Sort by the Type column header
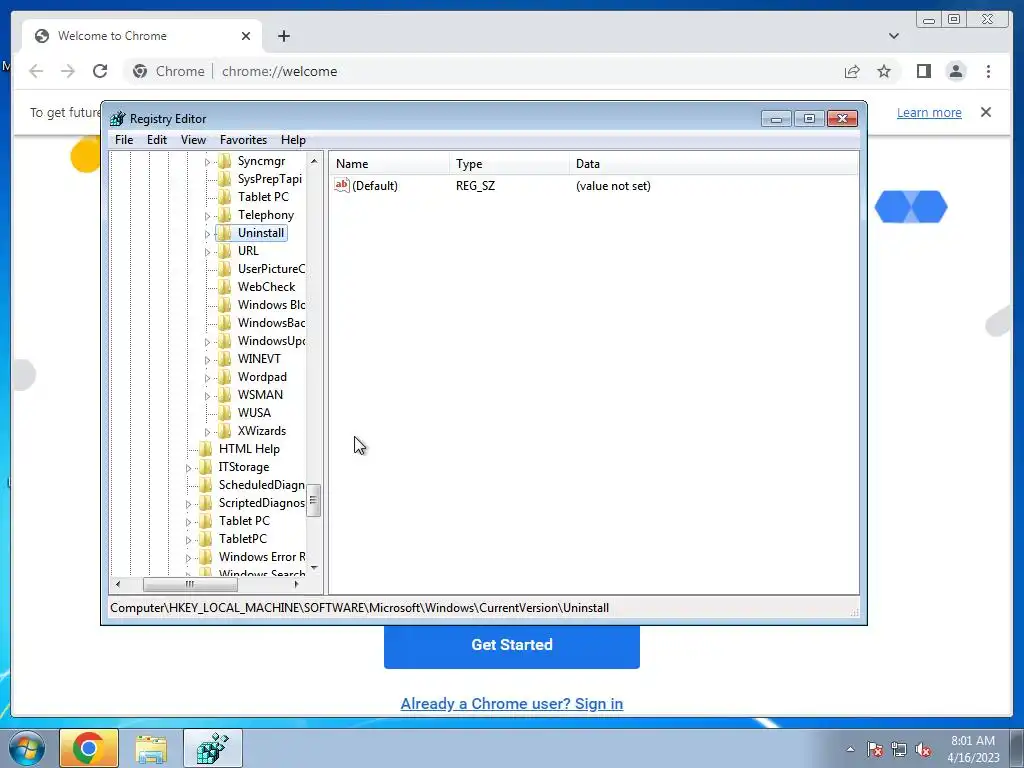The height and width of the screenshot is (768, 1024). (509, 164)
